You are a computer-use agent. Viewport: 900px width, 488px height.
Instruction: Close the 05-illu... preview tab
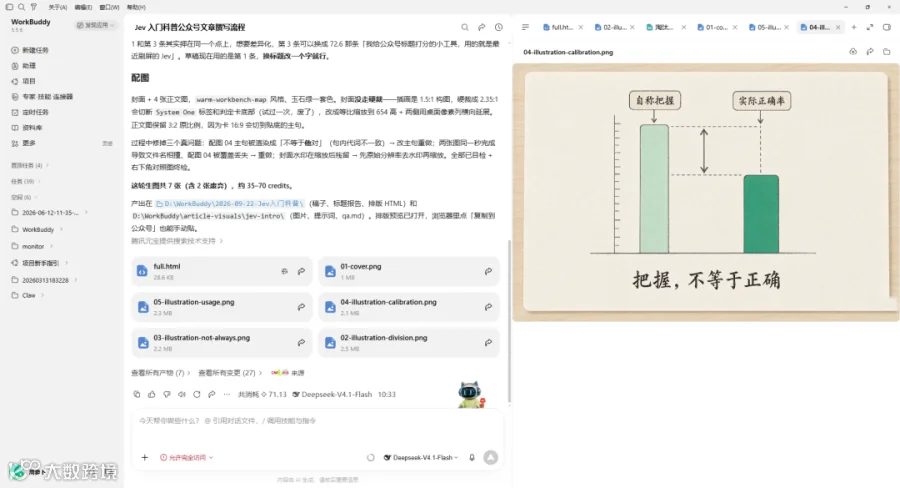click(x=786, y=27)
